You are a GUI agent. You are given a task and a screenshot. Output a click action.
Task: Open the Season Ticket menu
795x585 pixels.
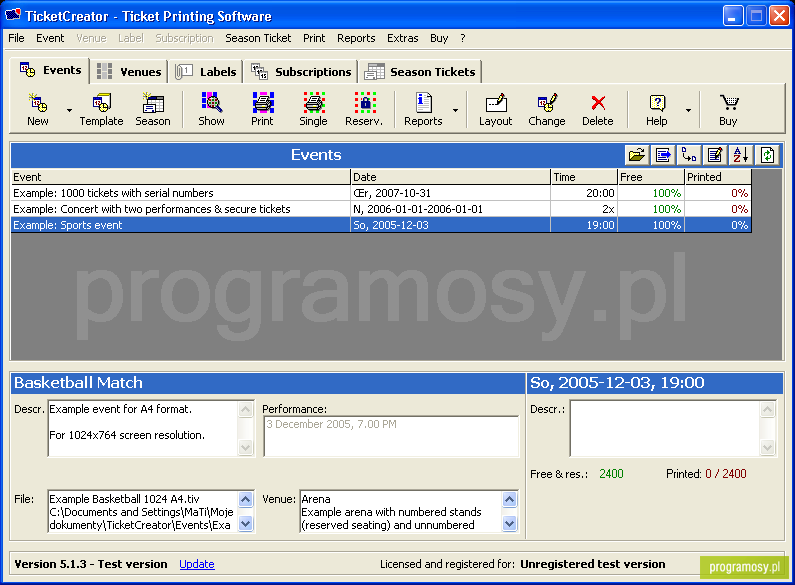click(x=258, y=38)
